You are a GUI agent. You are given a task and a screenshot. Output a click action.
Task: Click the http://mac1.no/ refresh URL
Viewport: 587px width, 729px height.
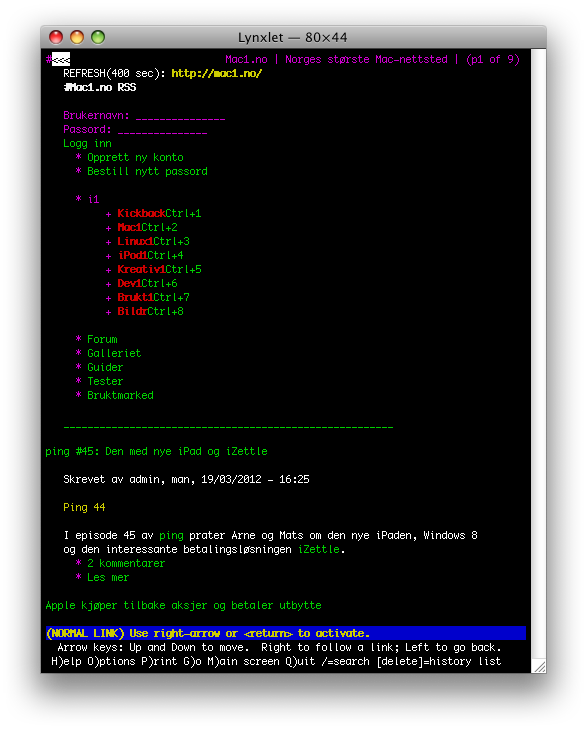(217, 73)
